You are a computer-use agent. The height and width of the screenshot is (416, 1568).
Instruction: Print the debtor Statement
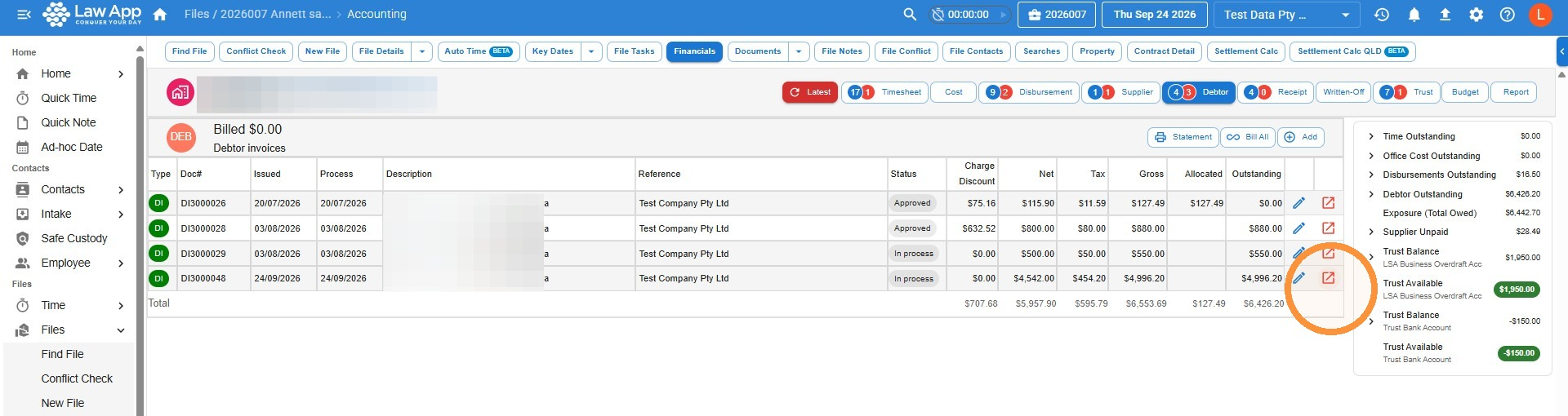point(1183,137)
